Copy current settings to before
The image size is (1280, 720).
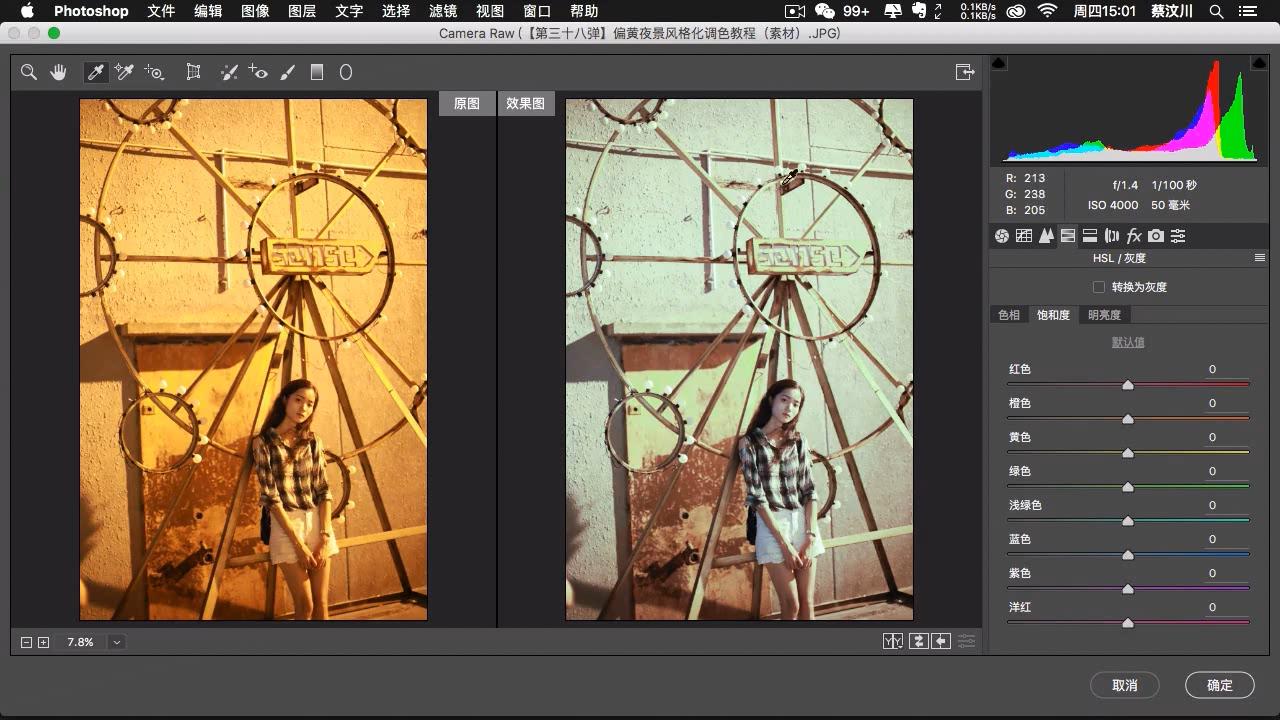(941, 641)
